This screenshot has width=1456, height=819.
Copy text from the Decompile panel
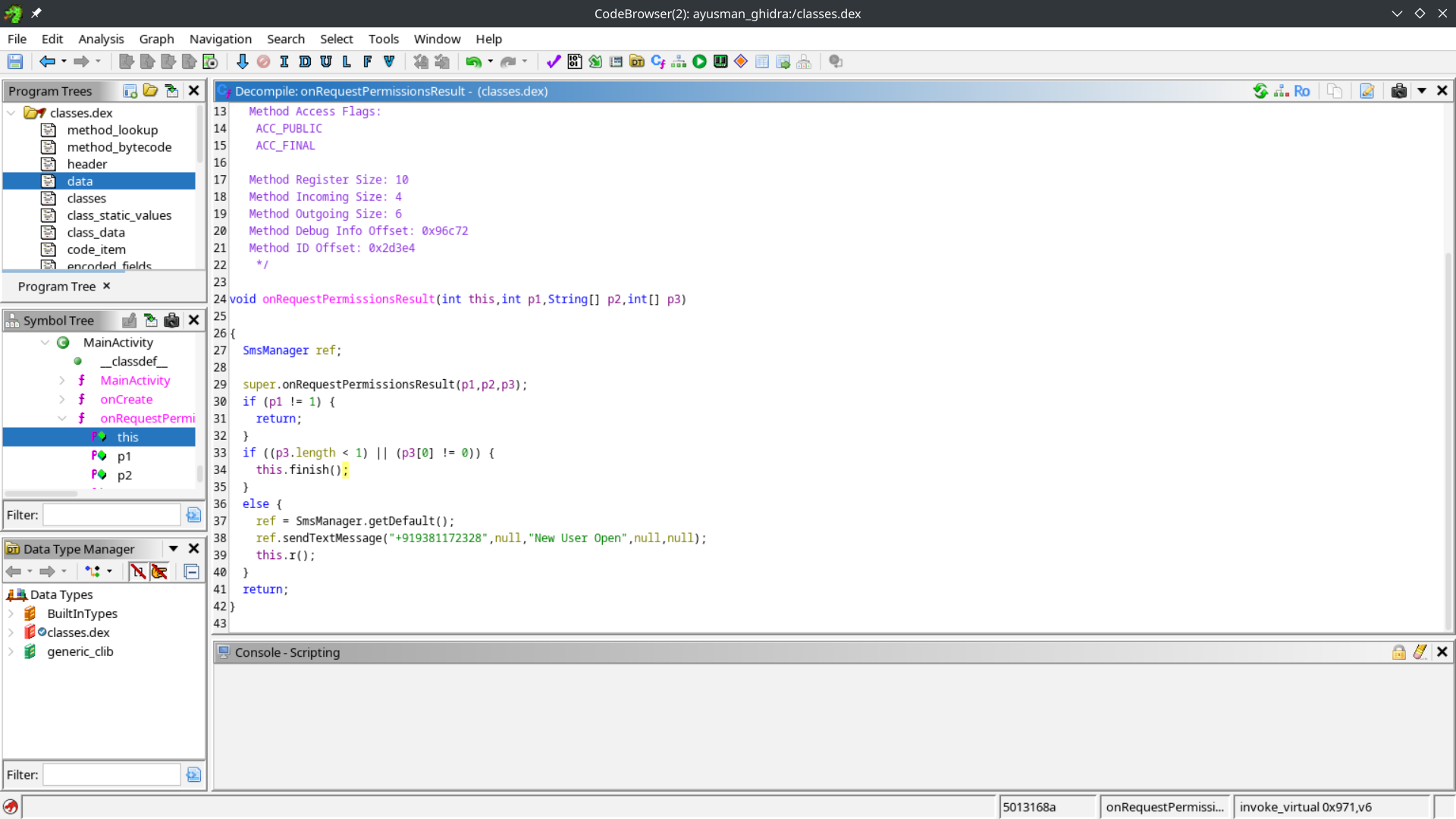tap(1335, 91)
